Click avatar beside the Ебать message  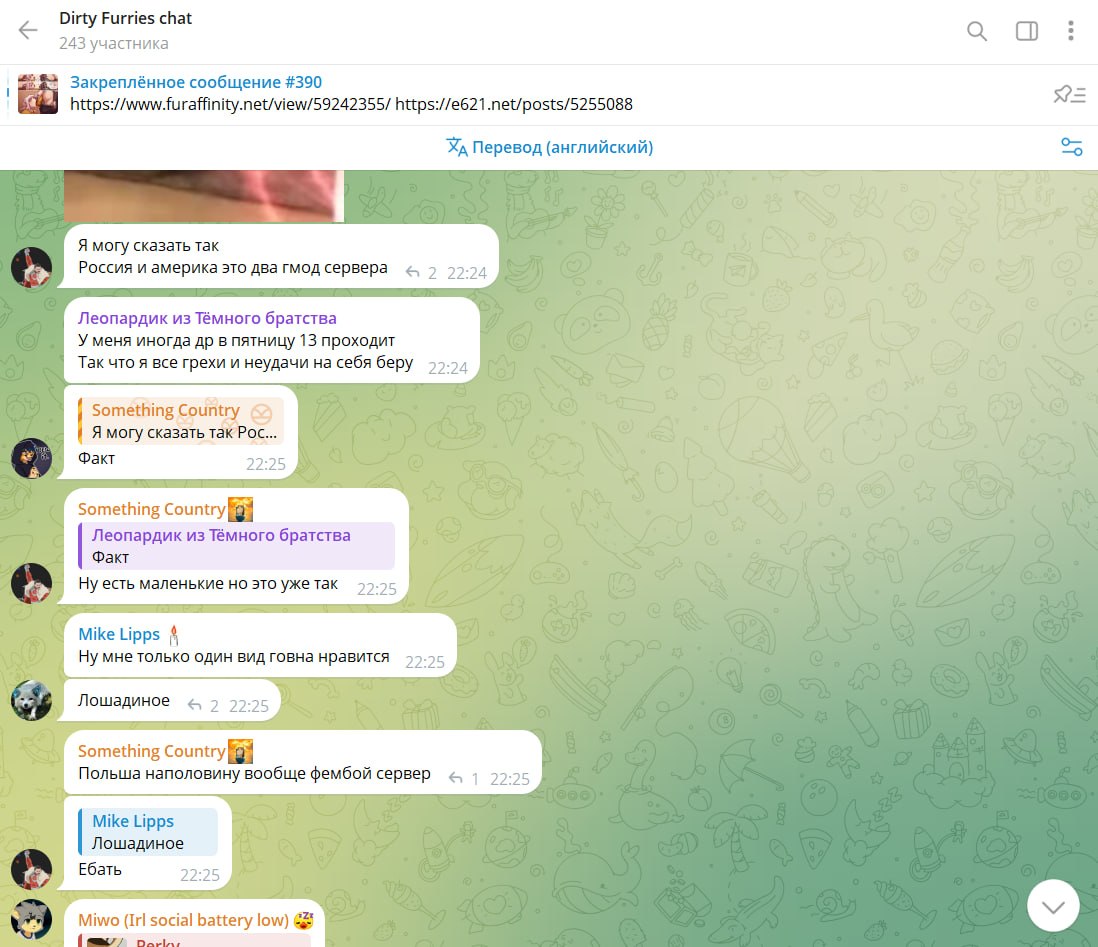(32, 869)
